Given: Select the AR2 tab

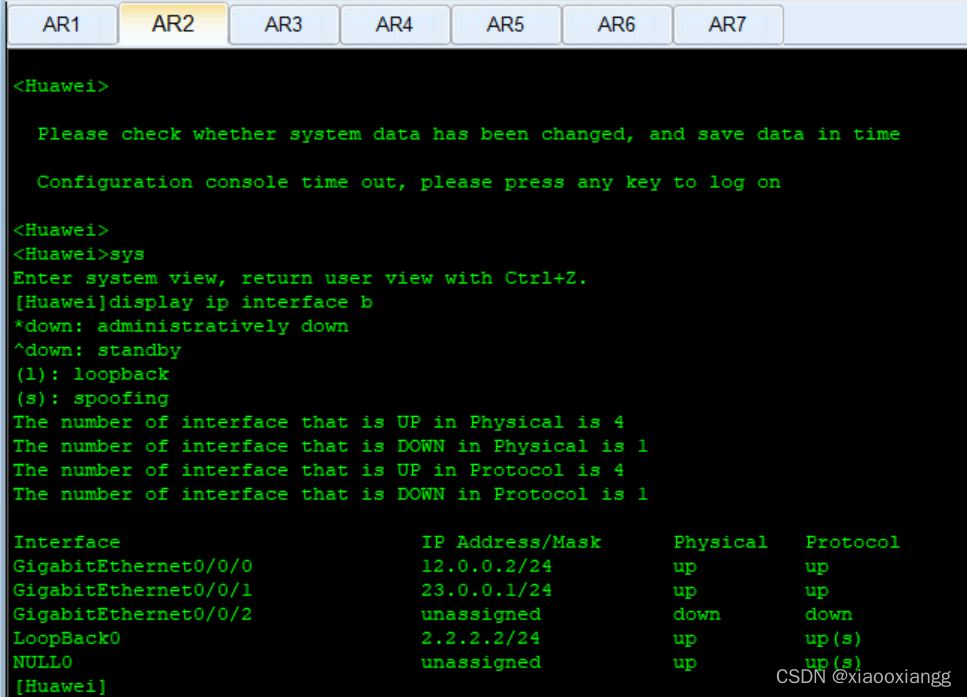Looking at the screenshot, I should [x=173, y=24].
